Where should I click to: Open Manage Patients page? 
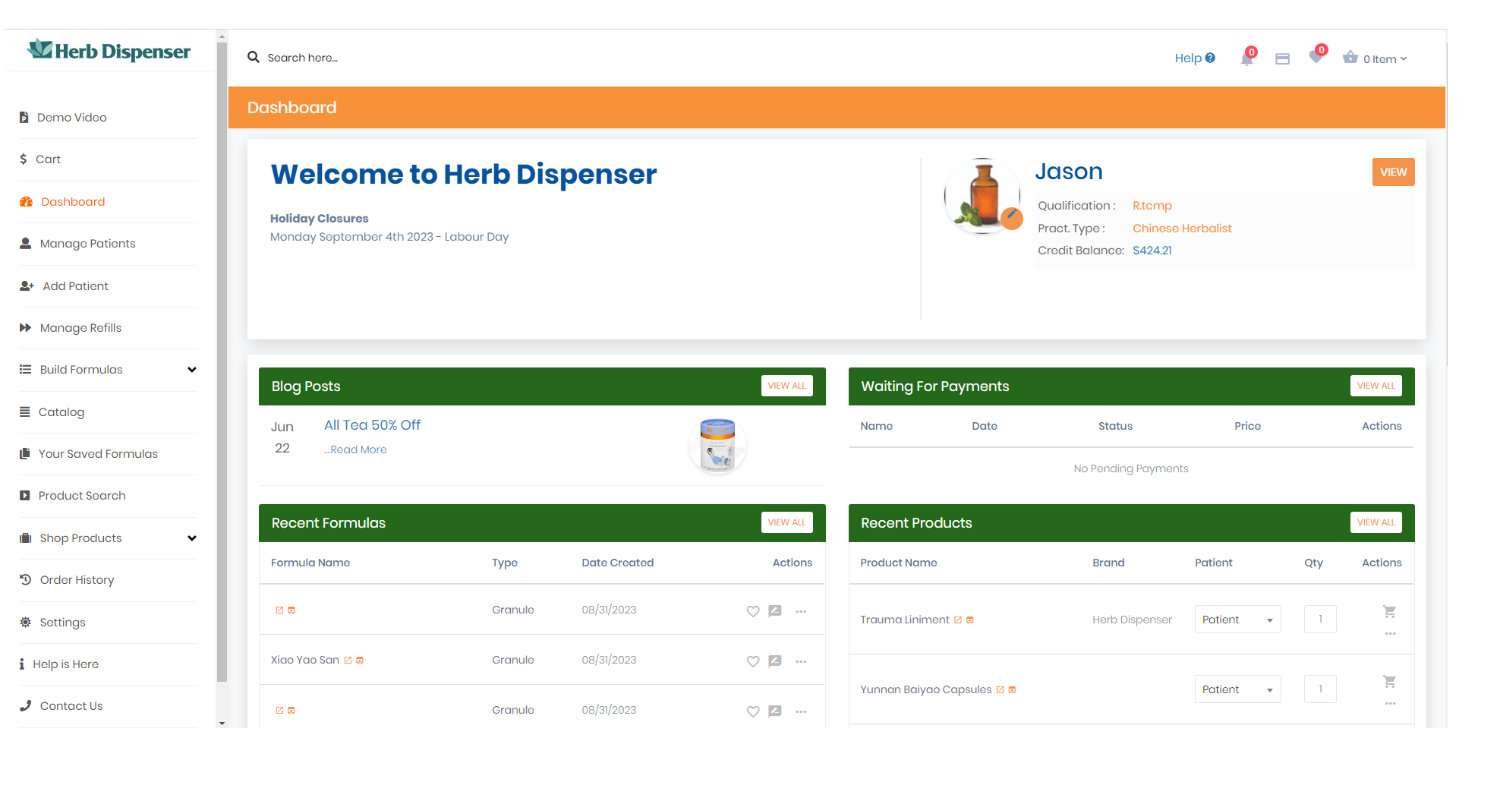coord(77,243)
